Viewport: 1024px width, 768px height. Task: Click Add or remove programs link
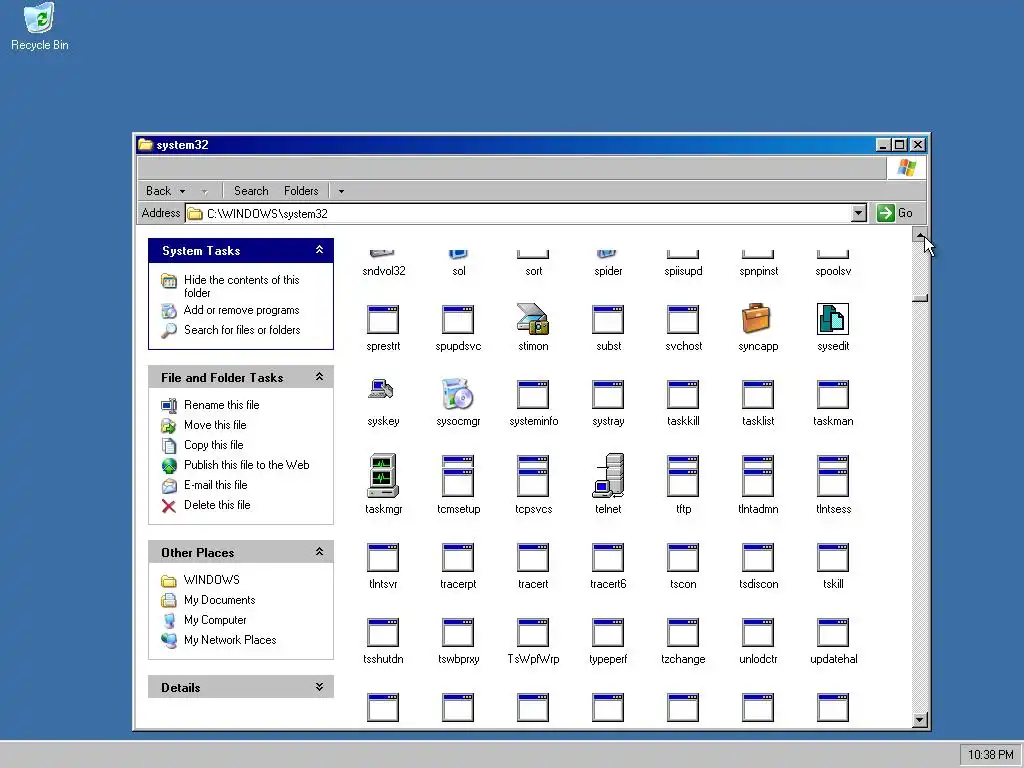coord(242,310)
